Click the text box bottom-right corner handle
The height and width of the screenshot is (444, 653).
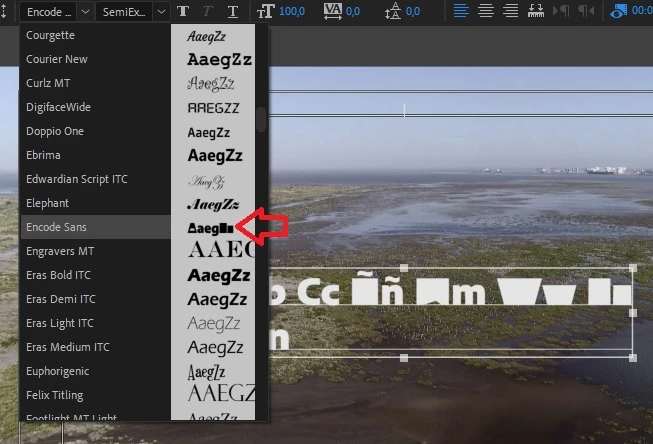(633, 357)
